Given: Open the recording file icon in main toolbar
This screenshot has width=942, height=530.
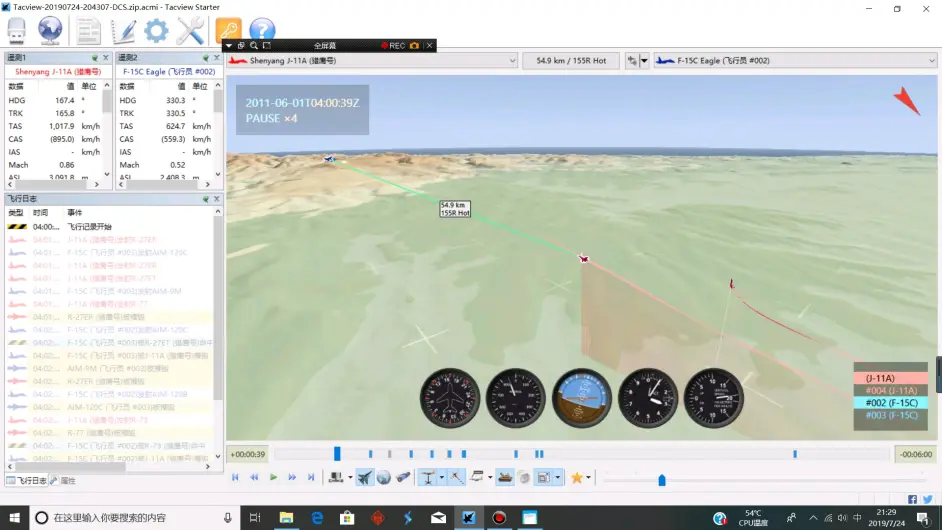Looking at the screenshot, I should [16, 30].
